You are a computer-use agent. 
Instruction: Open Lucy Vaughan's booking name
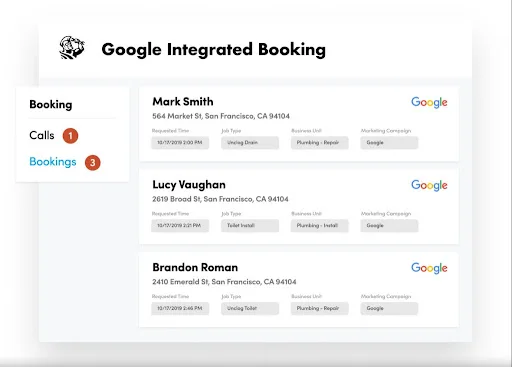coord(189,185)
